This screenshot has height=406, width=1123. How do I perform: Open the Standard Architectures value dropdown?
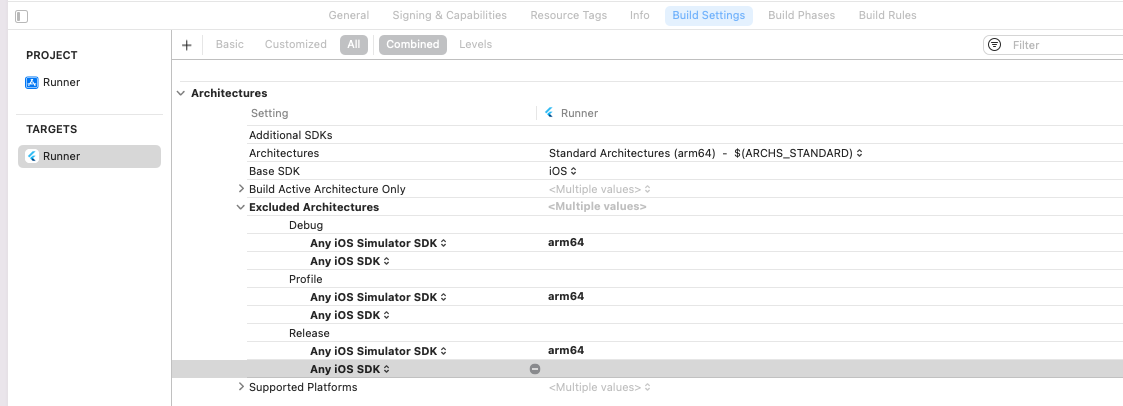coord(705,153)
